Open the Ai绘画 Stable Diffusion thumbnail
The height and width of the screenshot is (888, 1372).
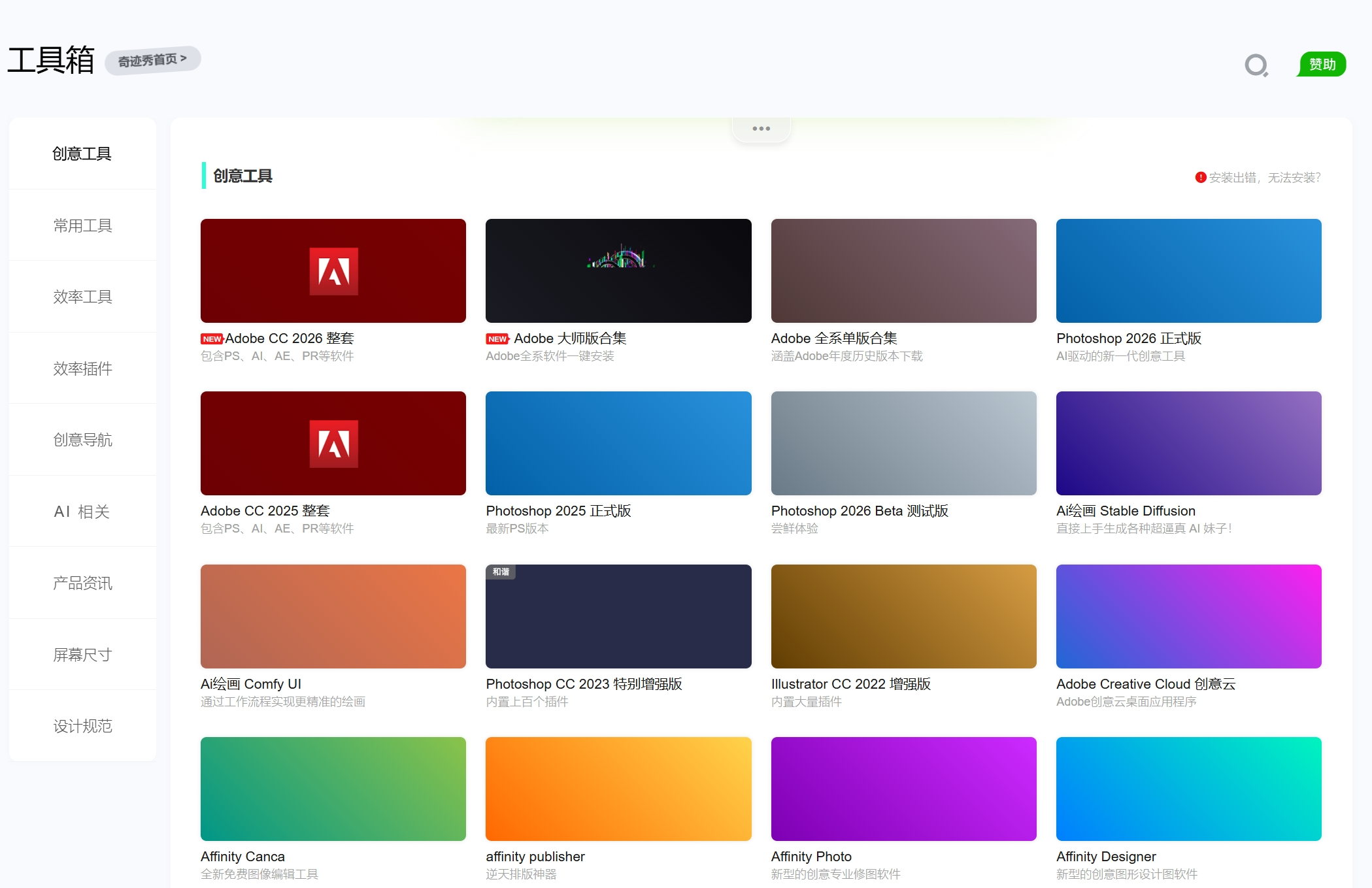[1189, 443]
